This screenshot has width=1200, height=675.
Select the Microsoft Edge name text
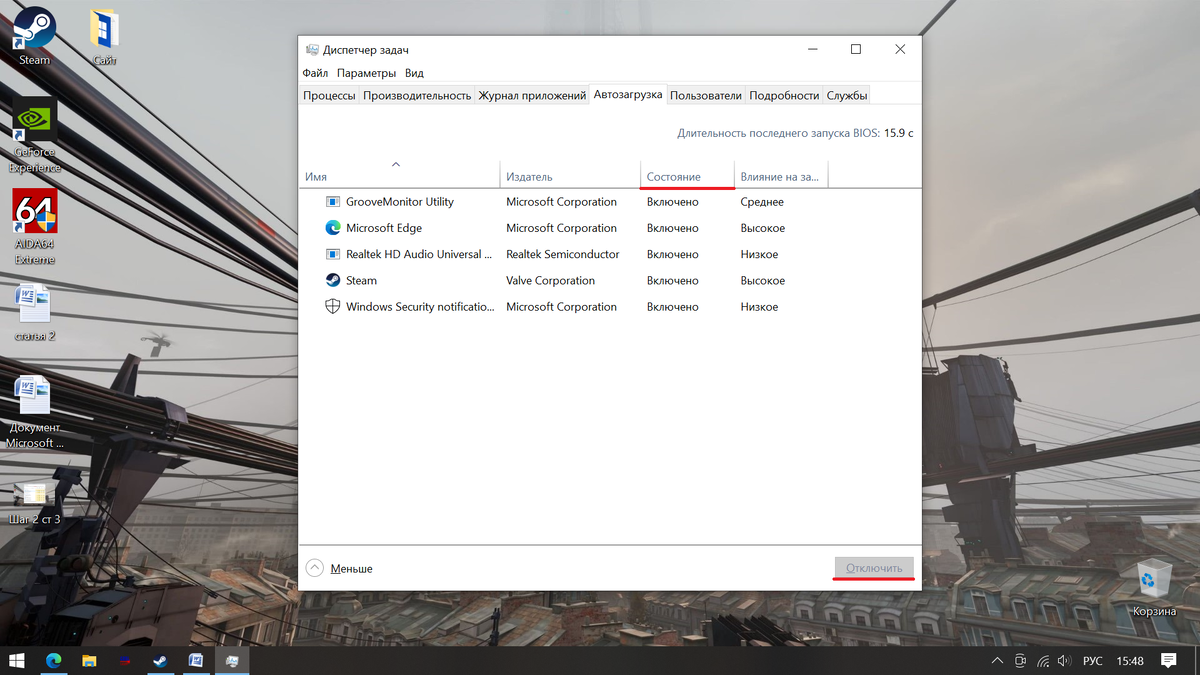384,228
